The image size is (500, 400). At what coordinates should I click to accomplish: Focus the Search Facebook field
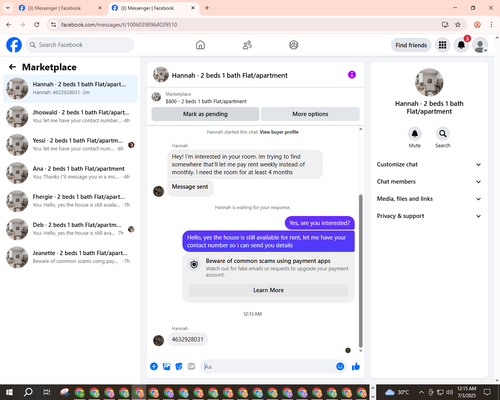pyautogui.click(x=80, y=45)
